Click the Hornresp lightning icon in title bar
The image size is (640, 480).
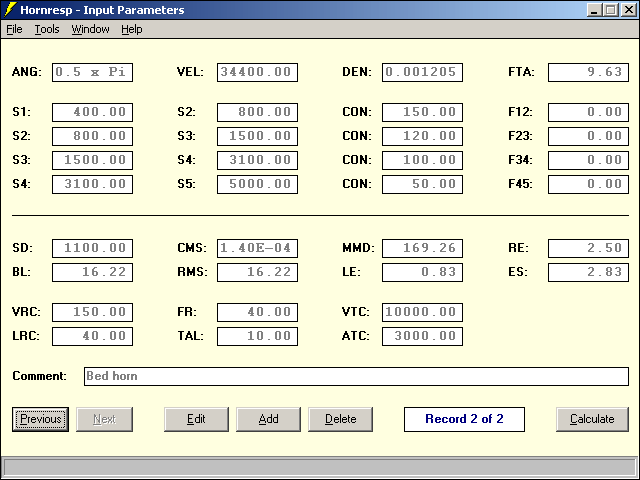coord(10,9)
